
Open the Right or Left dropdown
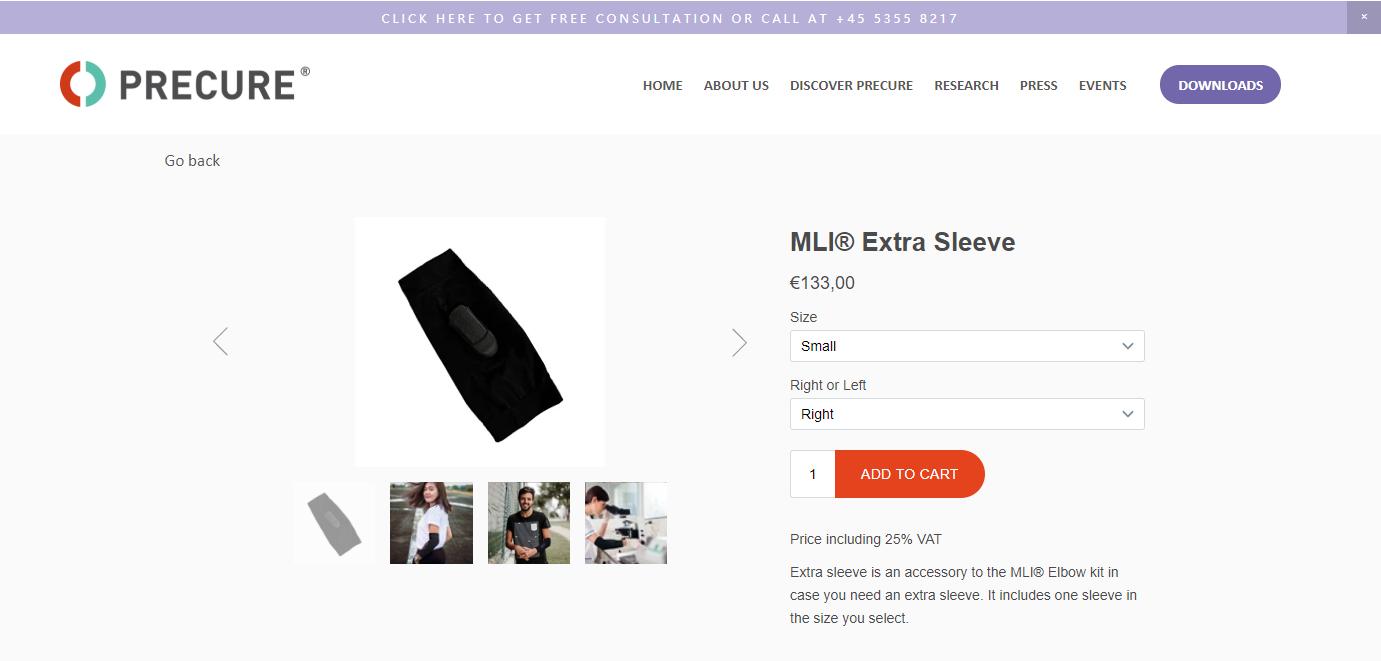[967, 414]
